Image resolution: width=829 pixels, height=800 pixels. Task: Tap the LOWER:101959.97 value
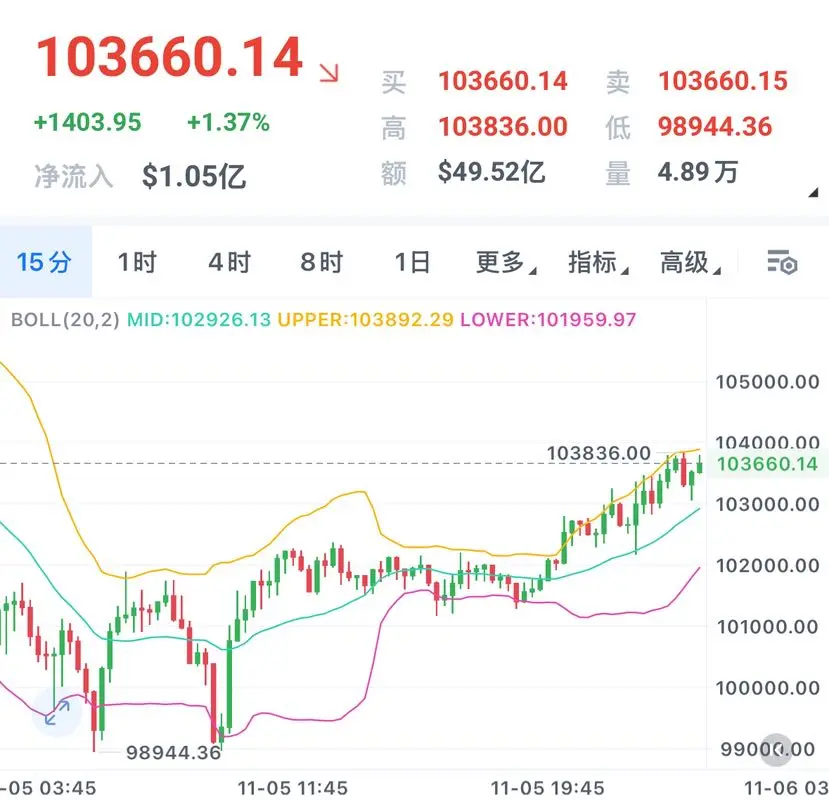tap(548, 319)
